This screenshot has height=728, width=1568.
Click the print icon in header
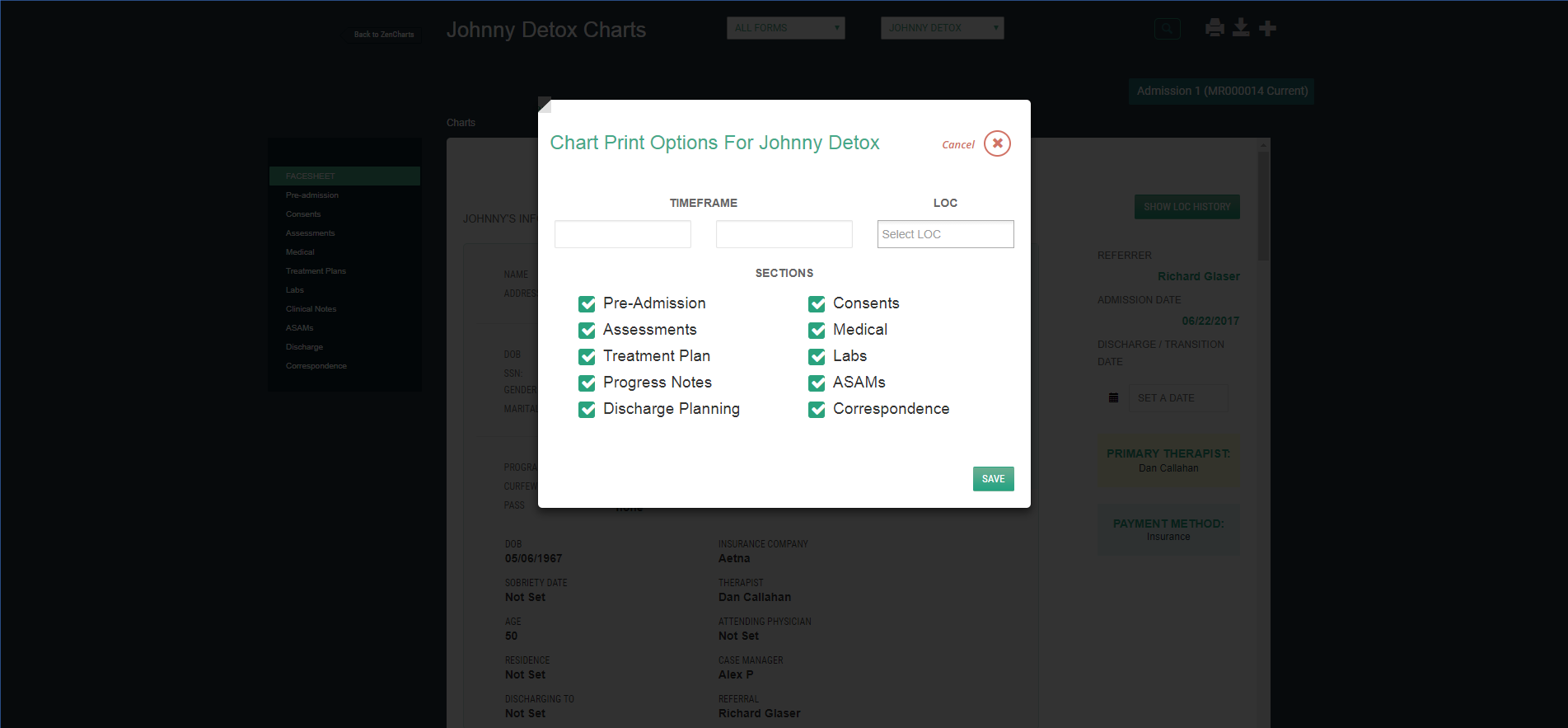1215,28
